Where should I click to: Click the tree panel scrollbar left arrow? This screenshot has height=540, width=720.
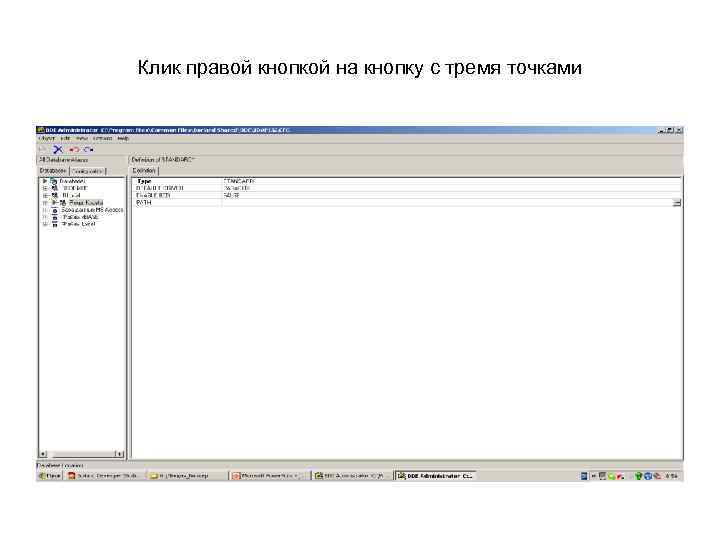pos(43,454)
